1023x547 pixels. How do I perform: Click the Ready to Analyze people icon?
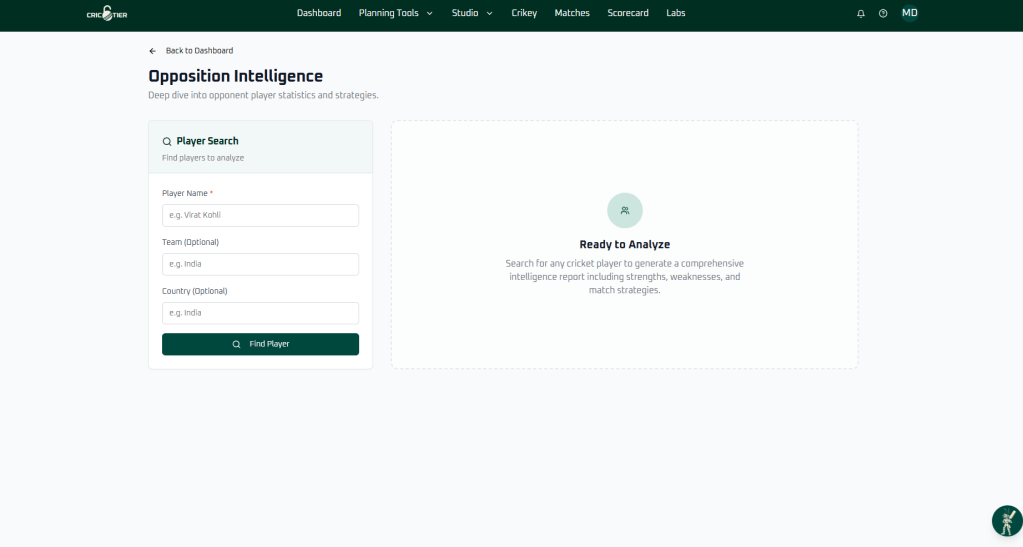(x=624, y=210)
